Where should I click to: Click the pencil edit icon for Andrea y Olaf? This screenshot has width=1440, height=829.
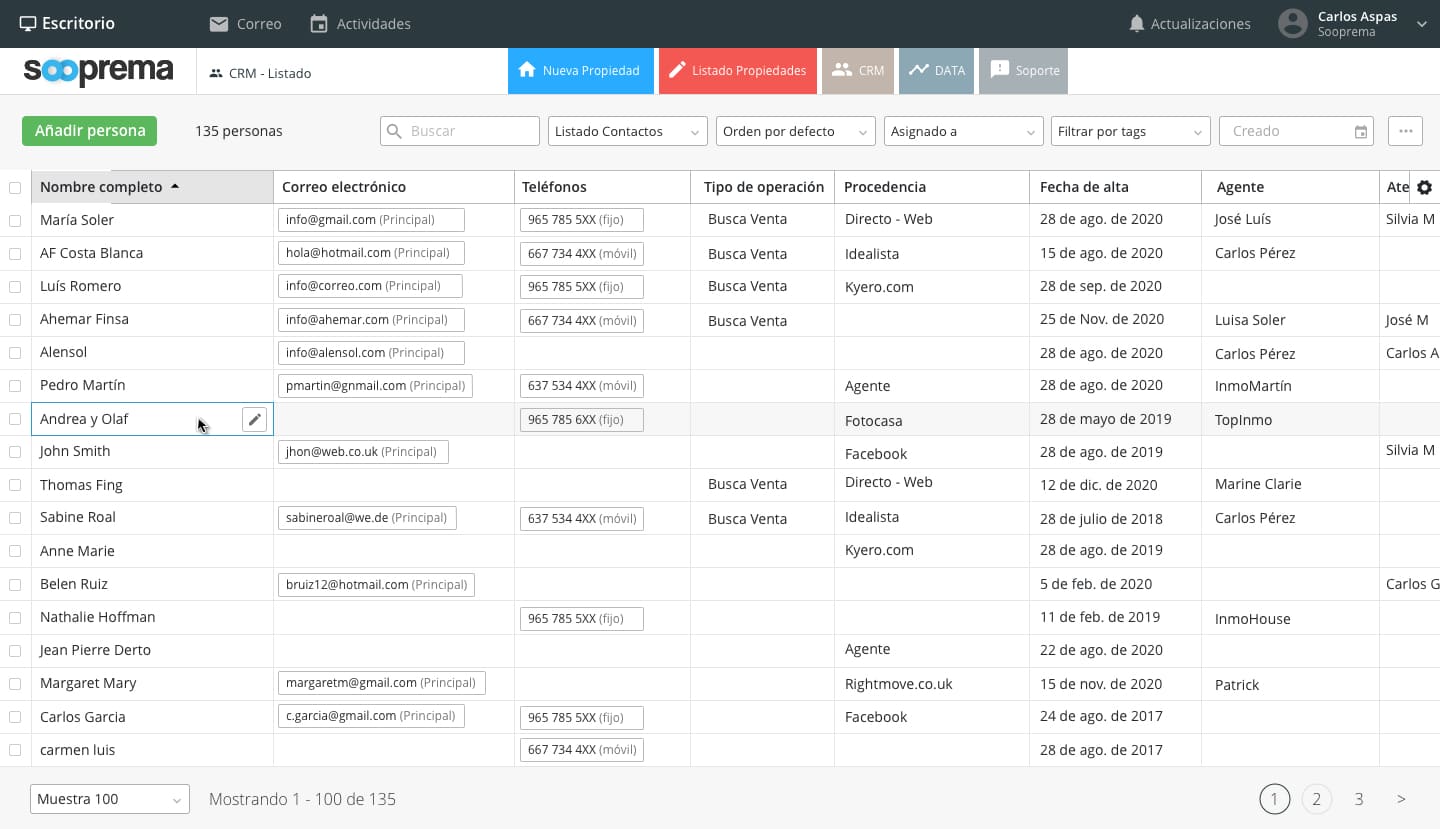[254, 420]
